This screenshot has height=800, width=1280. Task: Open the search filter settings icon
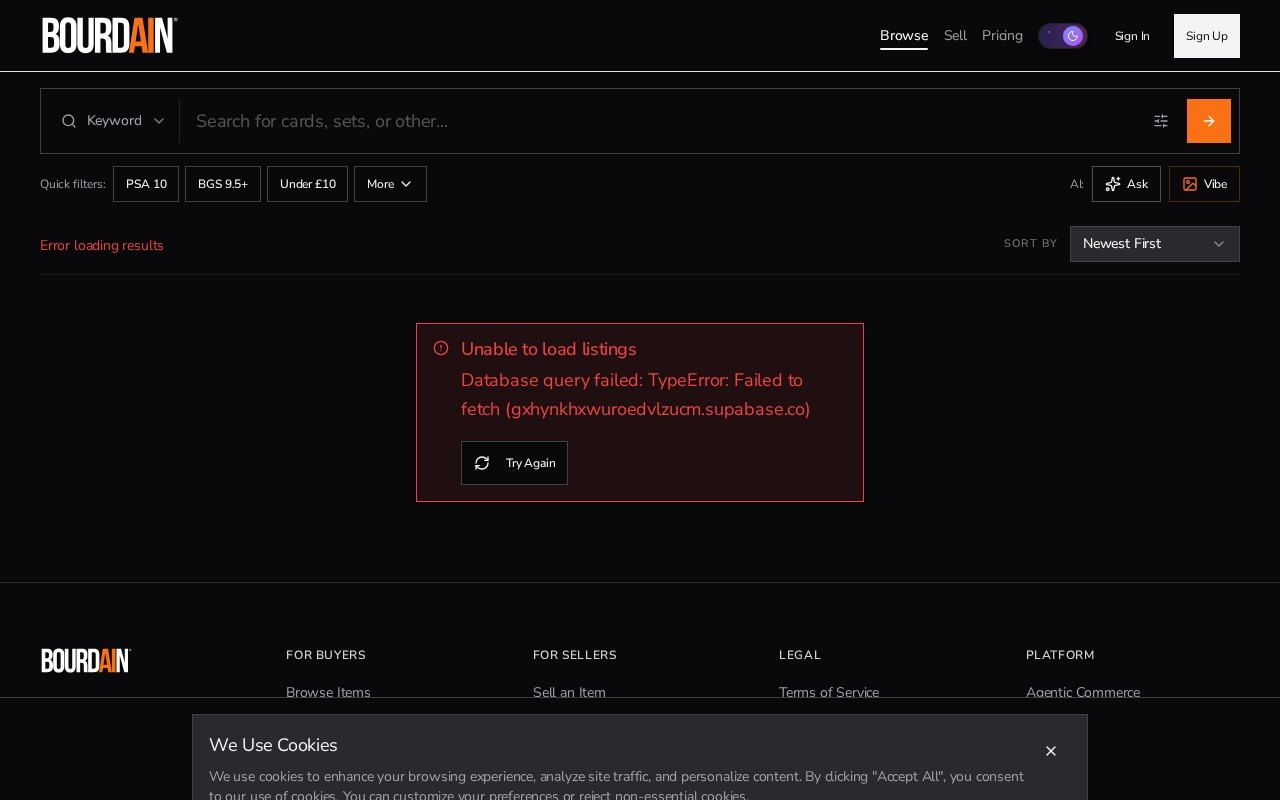click(x=1161, y=121)
